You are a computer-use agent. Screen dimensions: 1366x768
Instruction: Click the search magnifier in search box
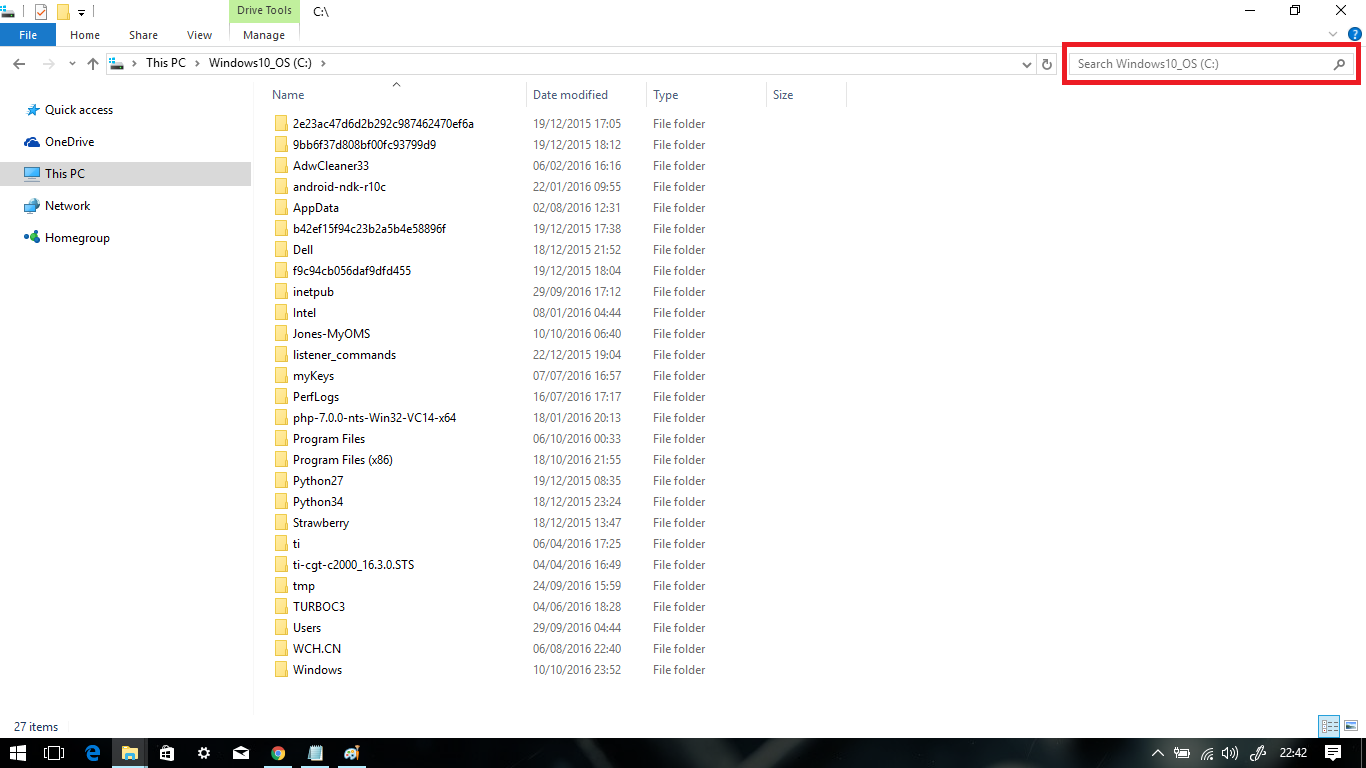(x=1340, y=63)
